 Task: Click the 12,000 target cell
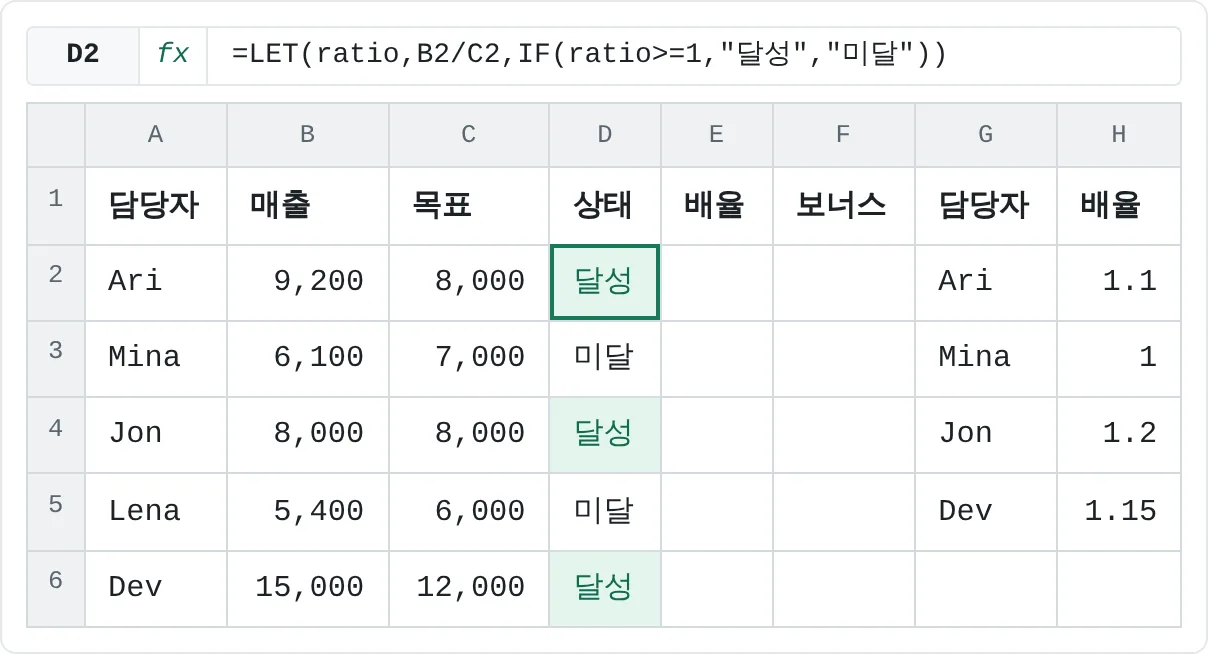point(469,588)
